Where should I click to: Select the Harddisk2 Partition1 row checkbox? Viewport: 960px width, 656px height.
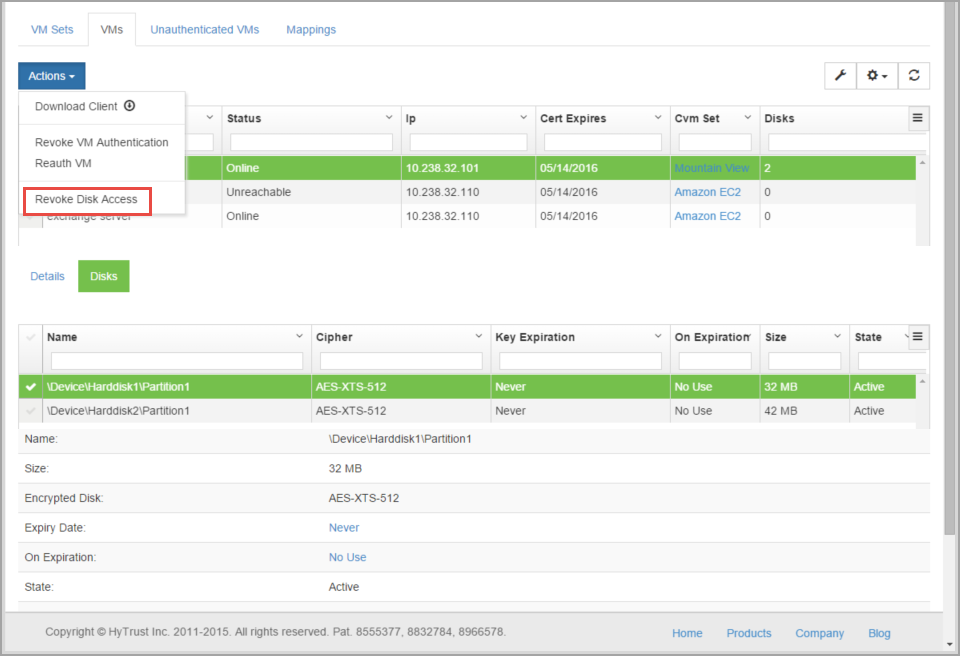[x=30, y=411]
